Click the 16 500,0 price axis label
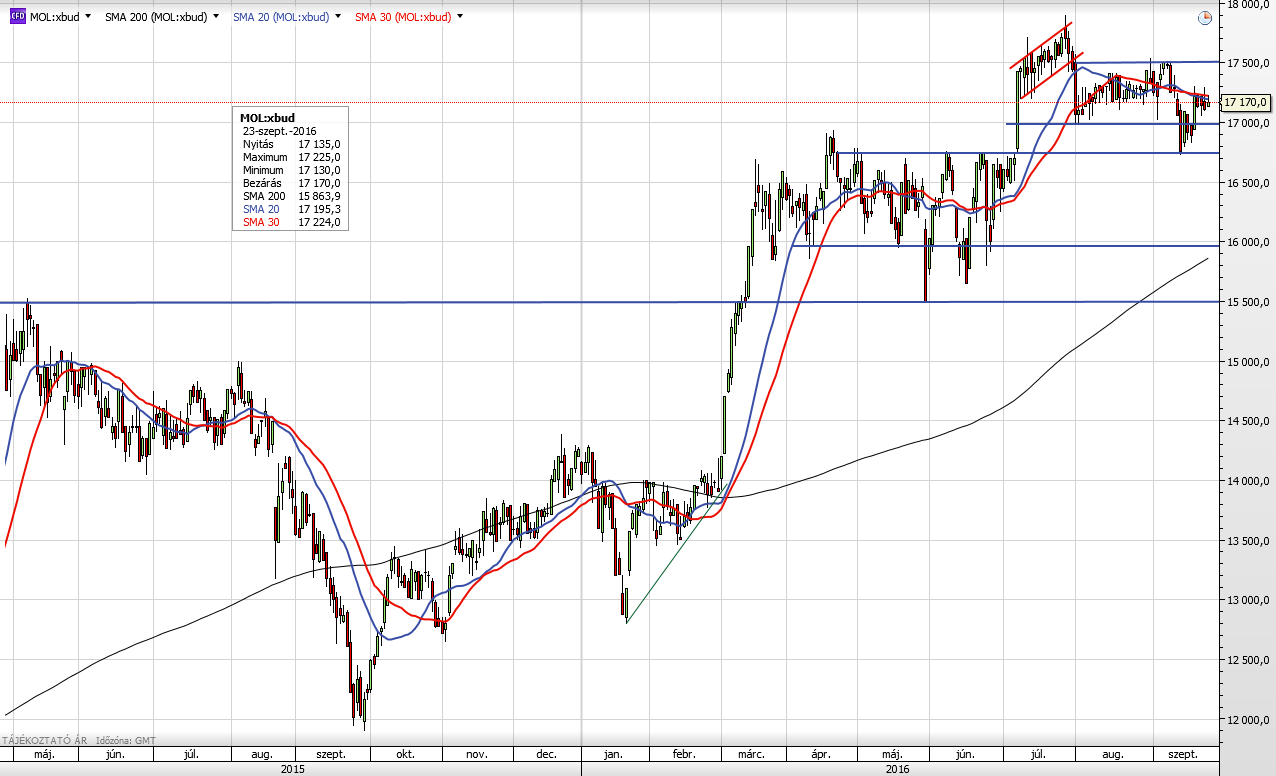1276x776 pixels. point(1249,183)
